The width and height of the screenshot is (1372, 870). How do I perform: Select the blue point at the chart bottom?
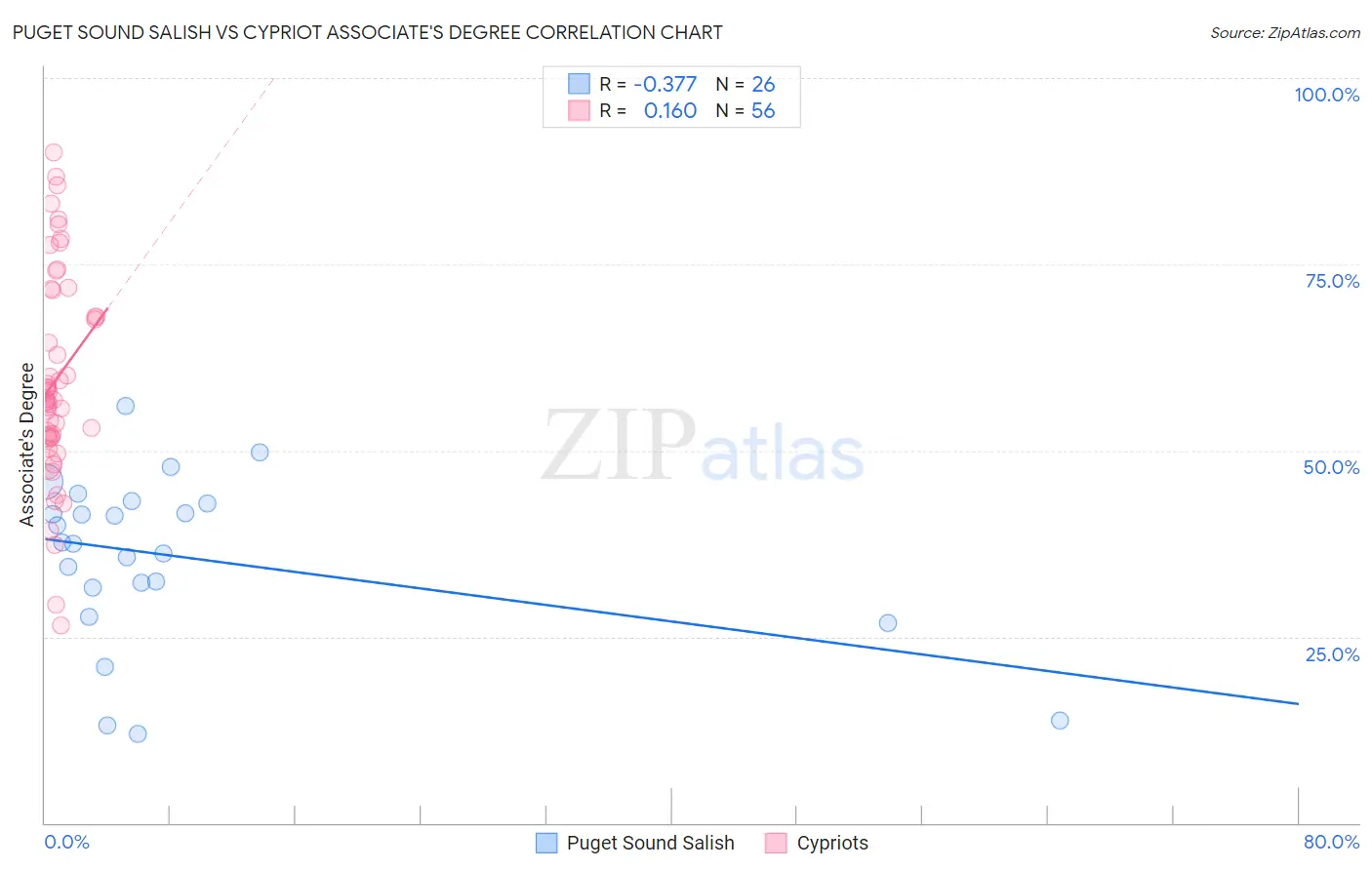138,733
